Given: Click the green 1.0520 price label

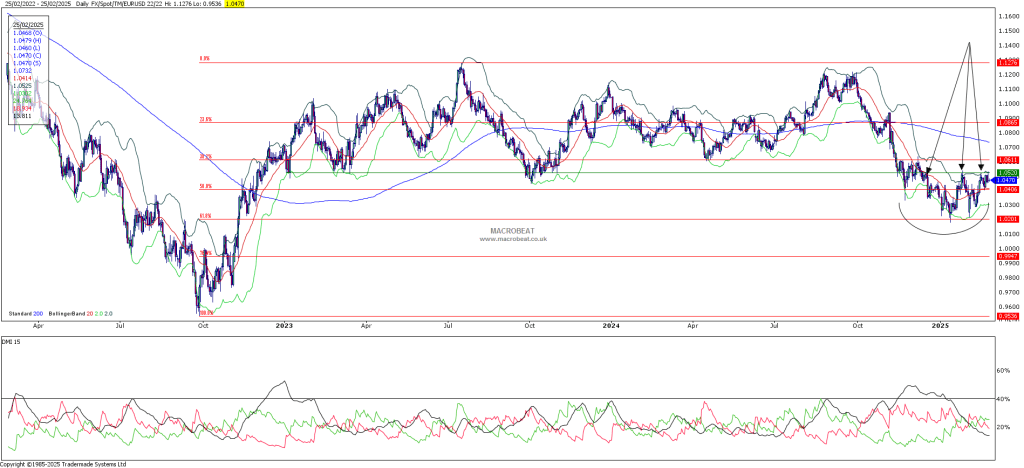Looking at the screenshot, I should pos(1007,172).
